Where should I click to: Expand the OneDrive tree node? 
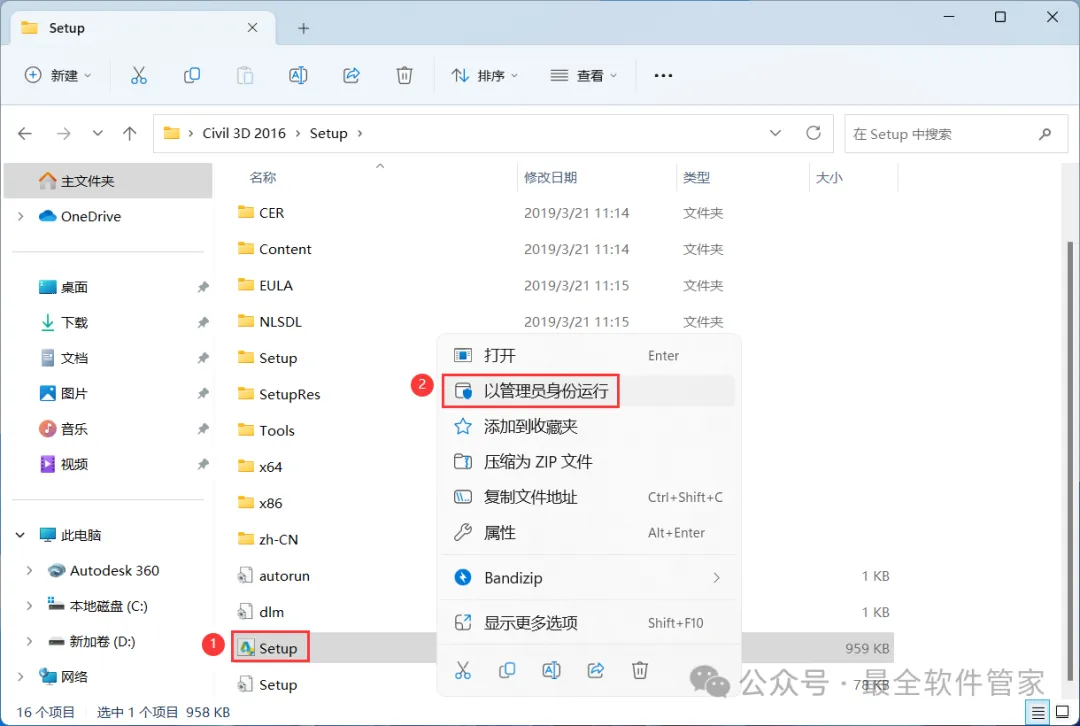coord(21,216)
